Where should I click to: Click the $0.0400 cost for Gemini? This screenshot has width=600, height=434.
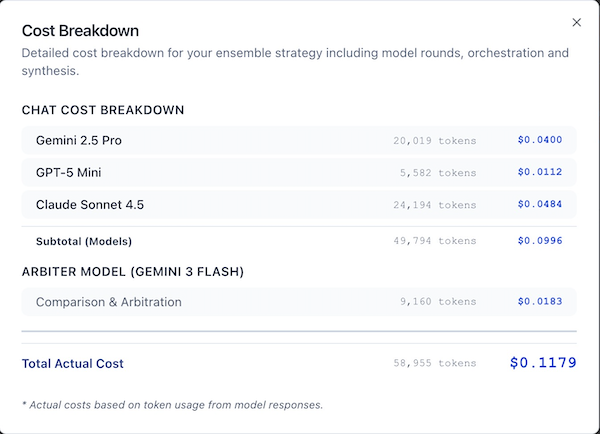[540, 140]
